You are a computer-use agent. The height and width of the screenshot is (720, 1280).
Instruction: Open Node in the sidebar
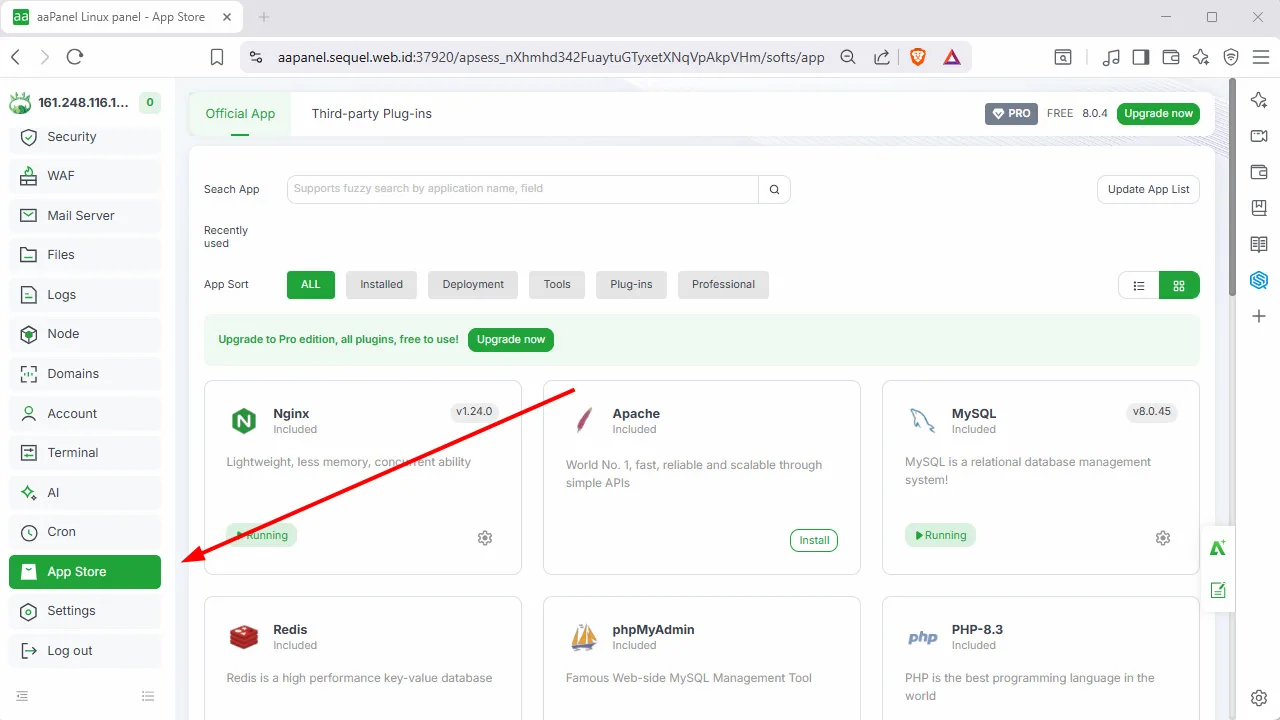pos(85,334)
